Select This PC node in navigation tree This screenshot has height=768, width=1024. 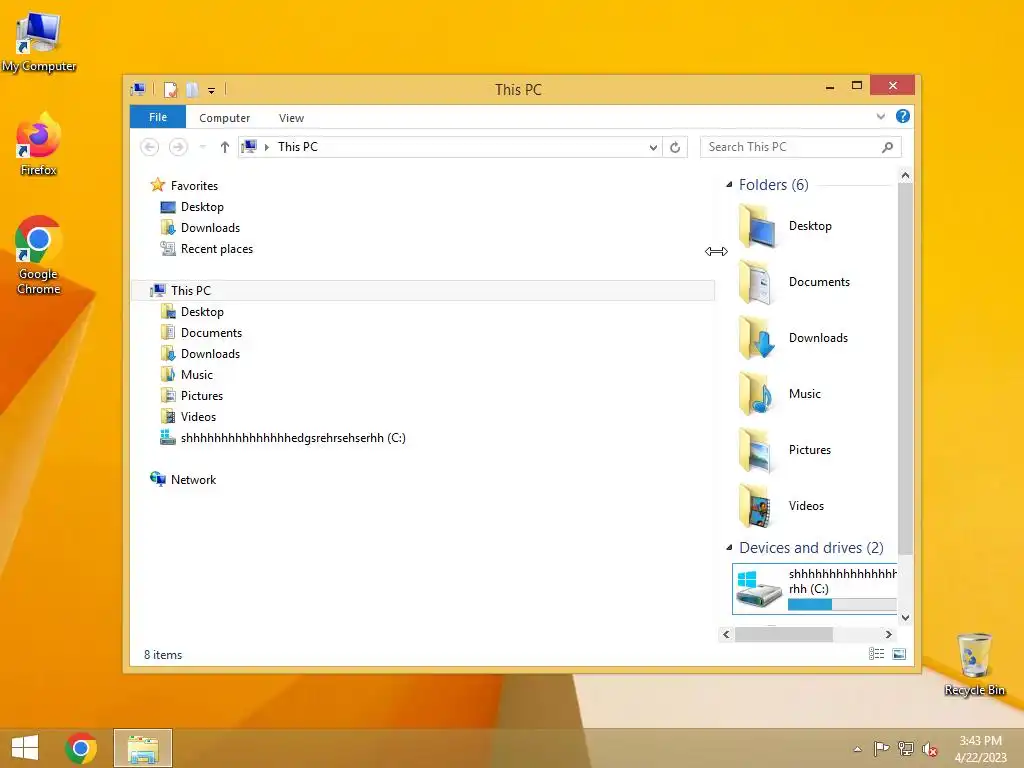423,291
